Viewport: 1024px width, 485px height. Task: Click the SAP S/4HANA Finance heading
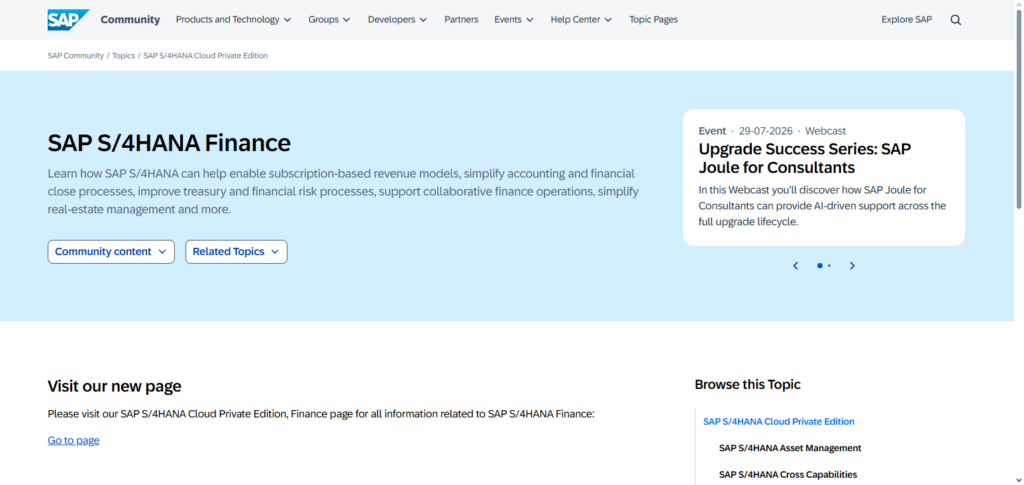(169, 143)
